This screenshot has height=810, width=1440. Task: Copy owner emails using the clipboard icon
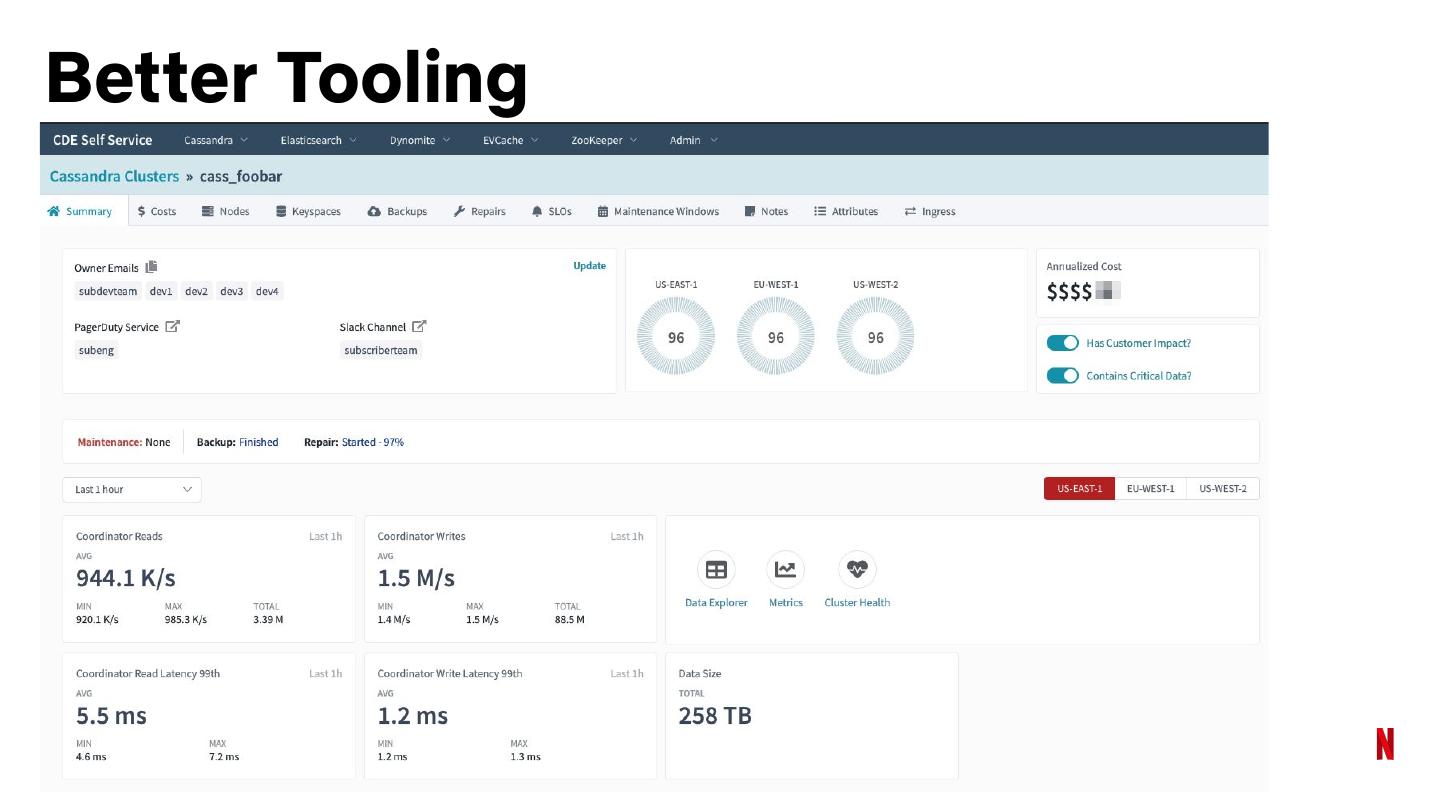click(x=152, y=267)
